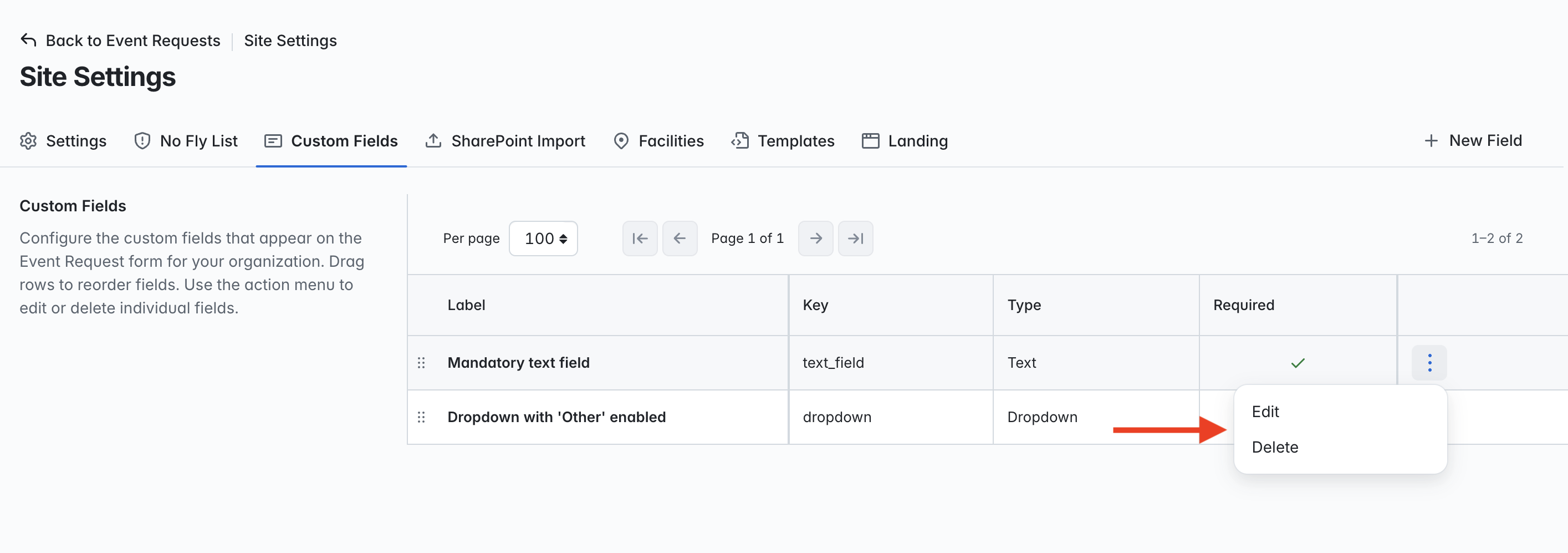Switch to the Landing tab

tap(905, 141)
